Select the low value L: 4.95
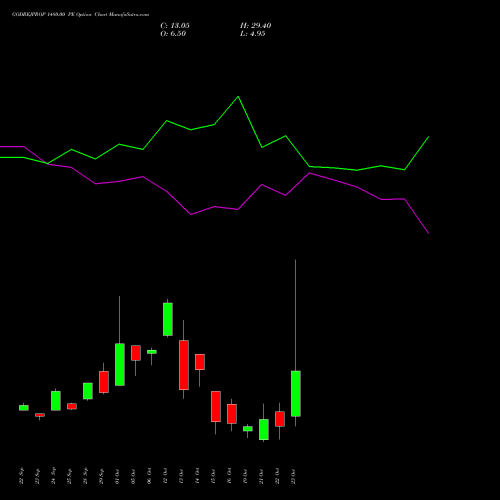 tap(253, 34)
